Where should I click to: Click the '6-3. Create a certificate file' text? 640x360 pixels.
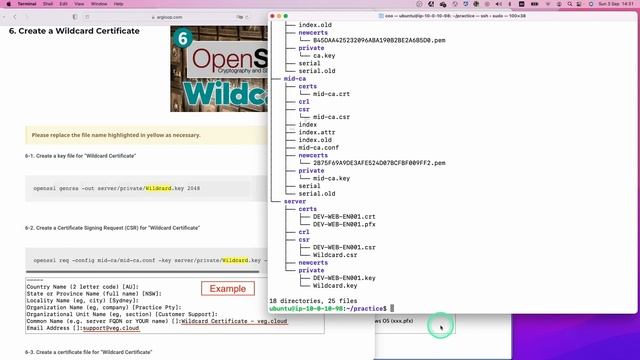[x=88, y=352]
